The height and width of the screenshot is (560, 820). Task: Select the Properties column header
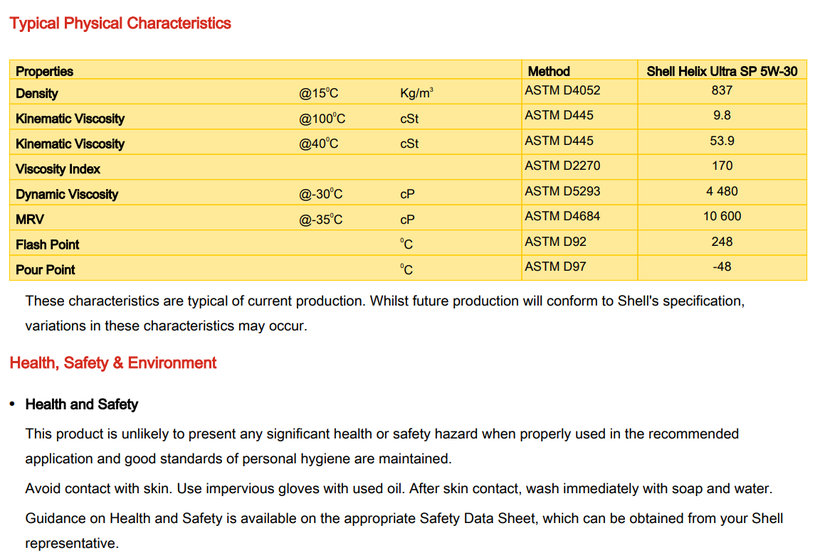coord(45,71)
